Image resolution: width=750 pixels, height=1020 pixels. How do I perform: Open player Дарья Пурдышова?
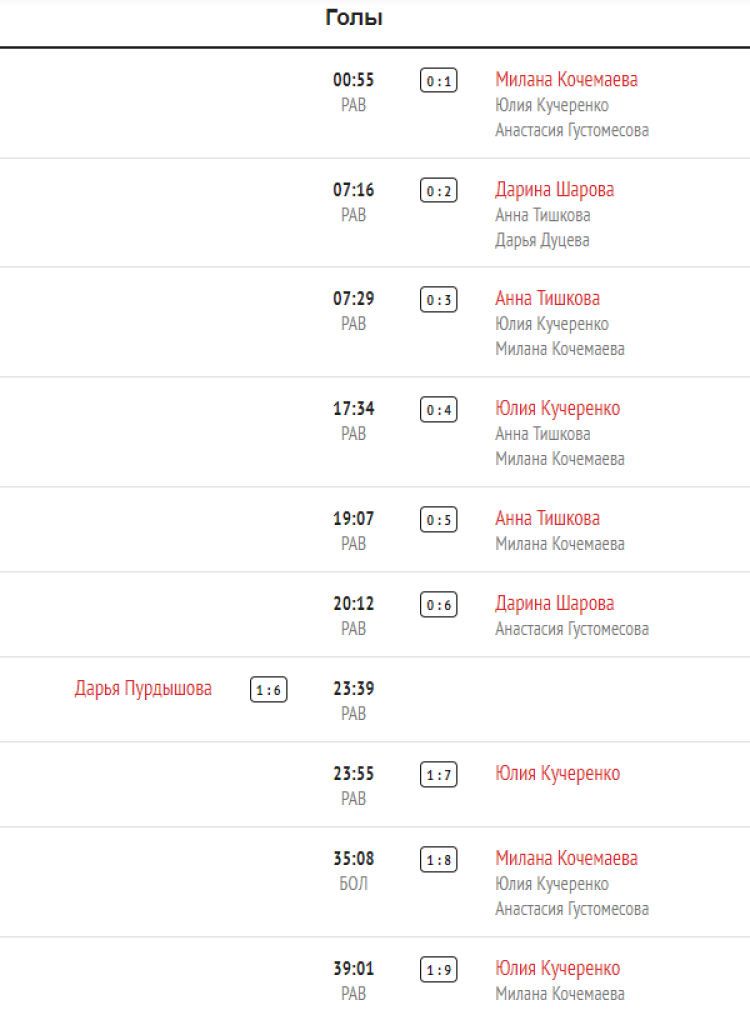click(x=143, y=688)
